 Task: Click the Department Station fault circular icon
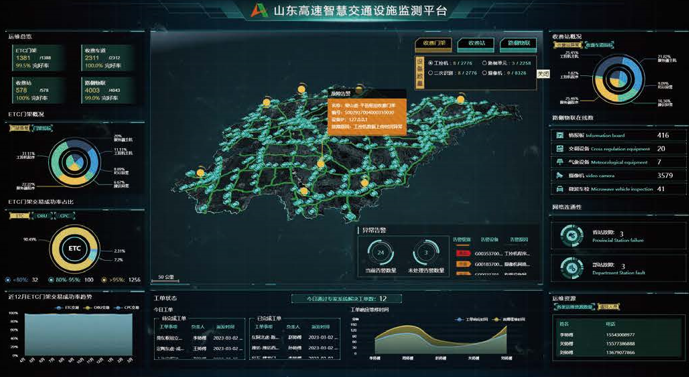click(572, 268)
